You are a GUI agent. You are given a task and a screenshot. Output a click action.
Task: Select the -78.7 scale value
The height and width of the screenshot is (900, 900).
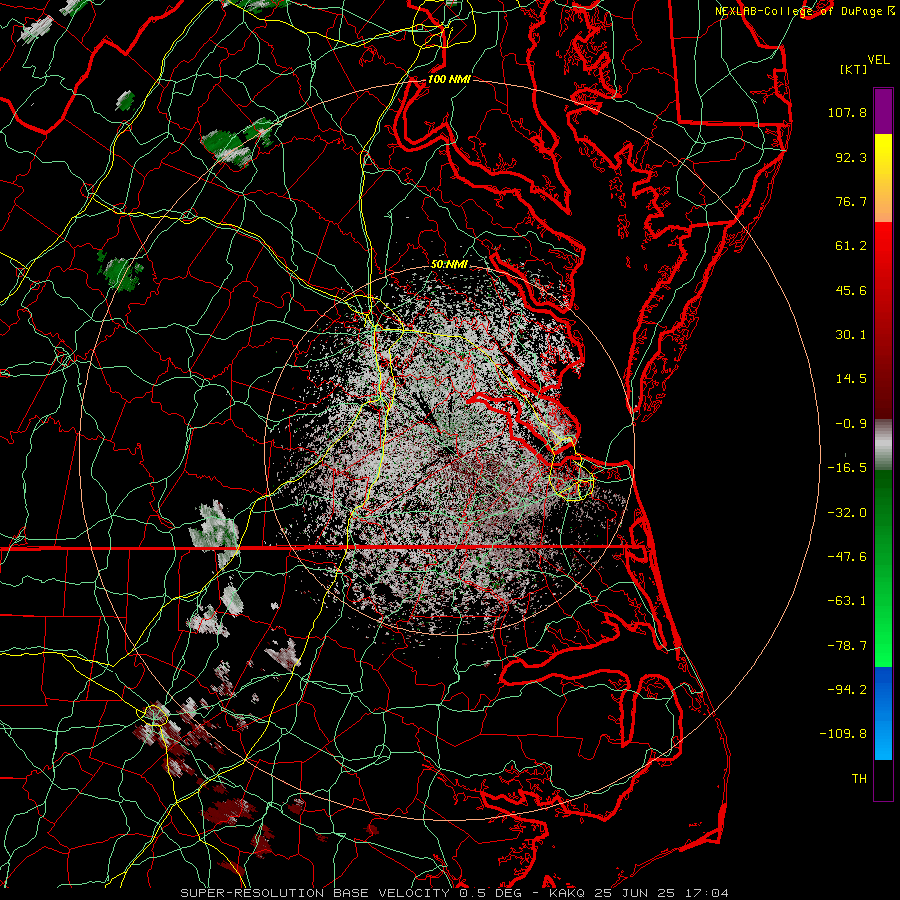coord(847,646)
